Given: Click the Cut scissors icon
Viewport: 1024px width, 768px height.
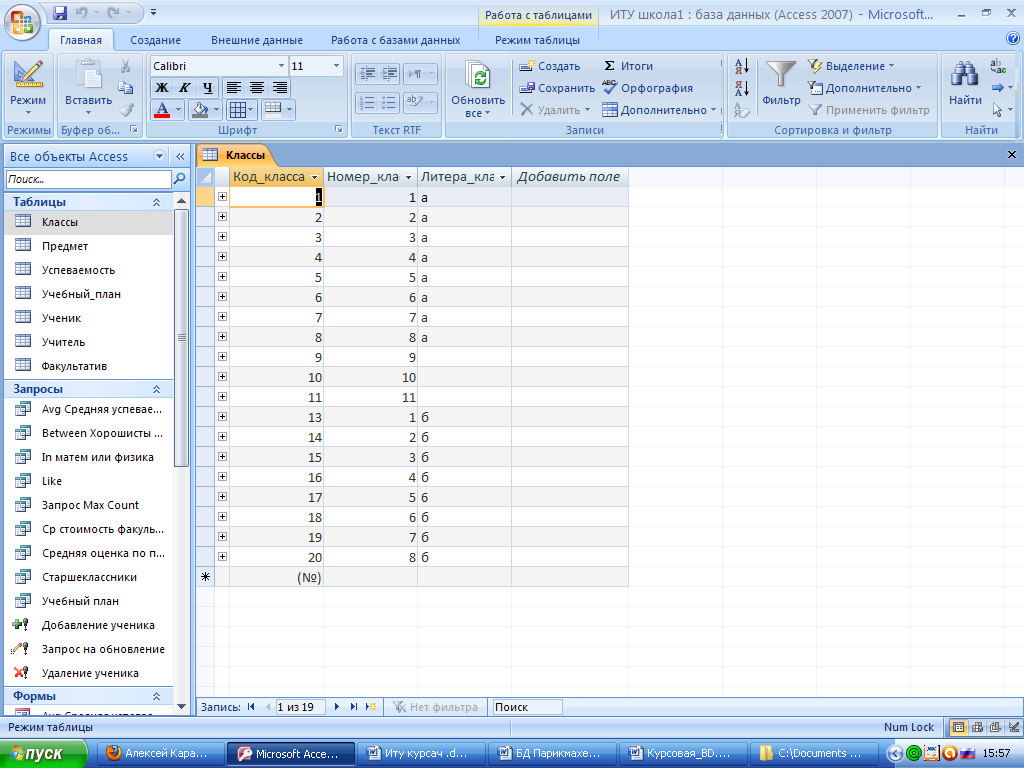Looking at the screenshot, I should coord(125,66).
